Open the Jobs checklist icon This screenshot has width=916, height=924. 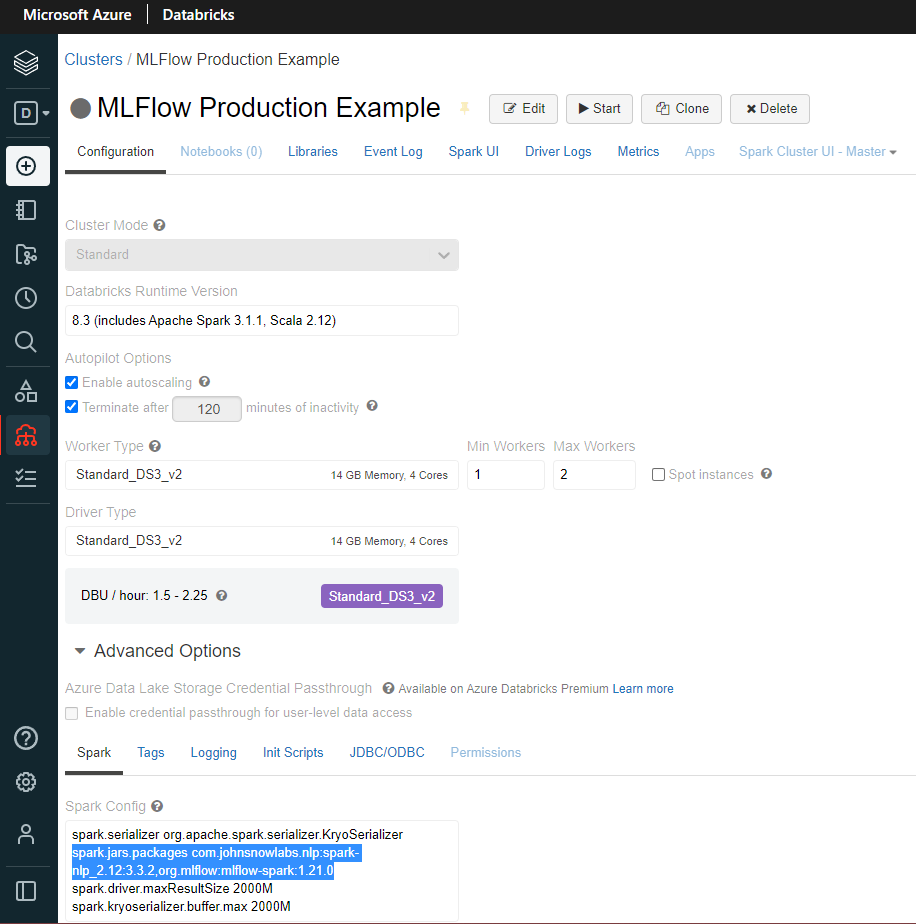26,478
